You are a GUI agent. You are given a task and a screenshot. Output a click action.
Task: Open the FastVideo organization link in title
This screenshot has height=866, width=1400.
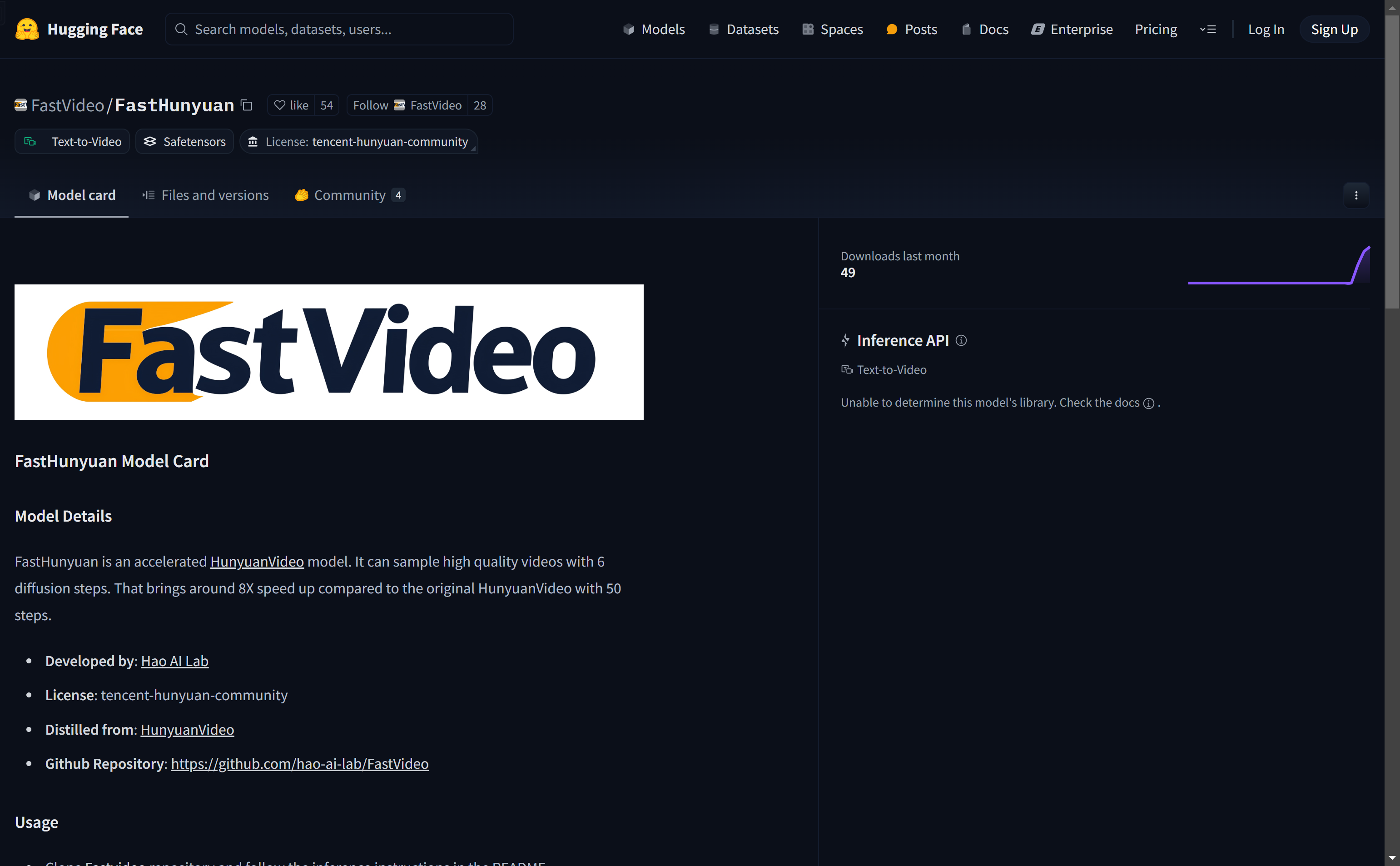(x=68, y=105)
